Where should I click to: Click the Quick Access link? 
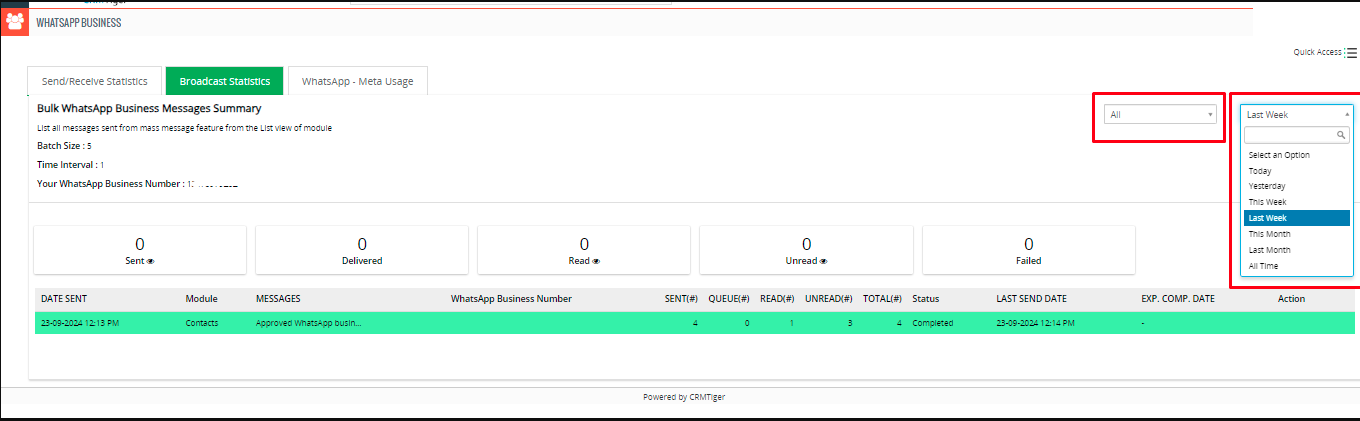[1317, 52]
